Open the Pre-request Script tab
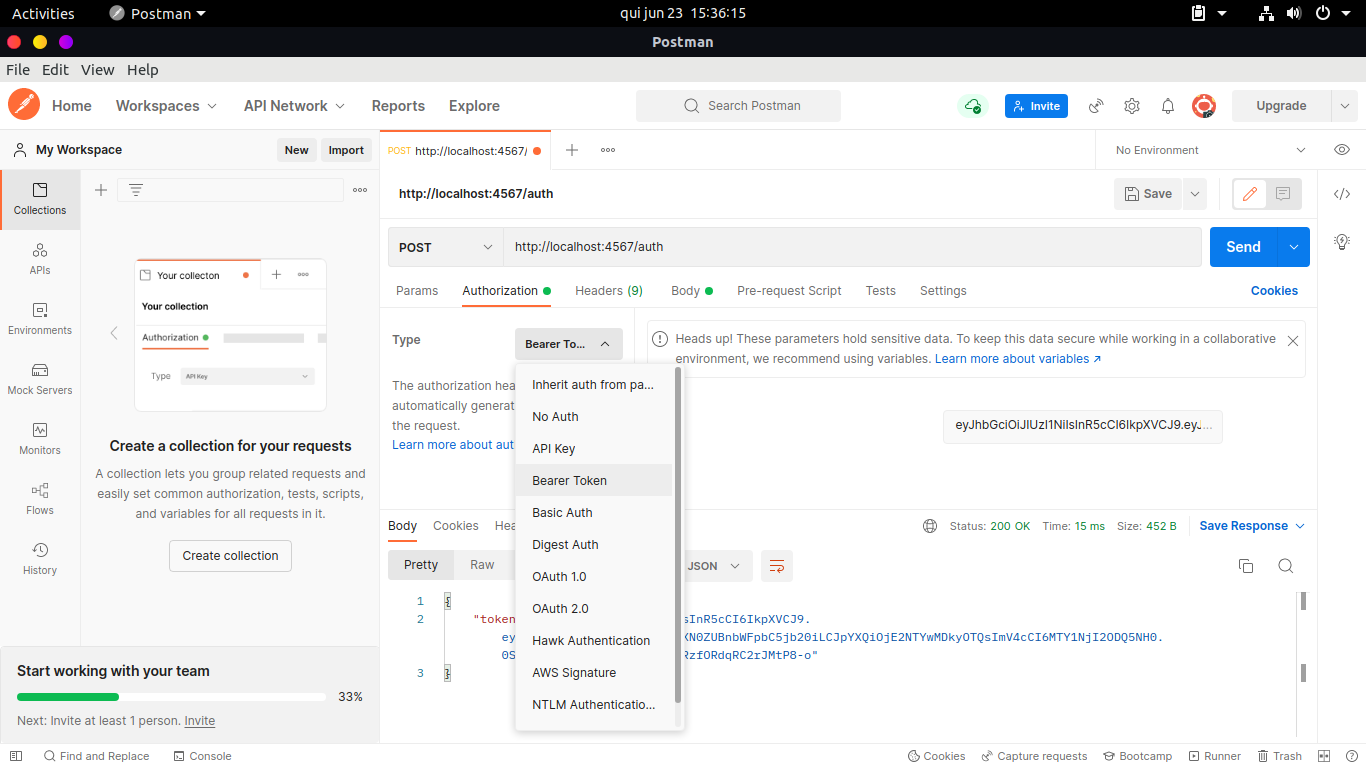 pos(789,291)
